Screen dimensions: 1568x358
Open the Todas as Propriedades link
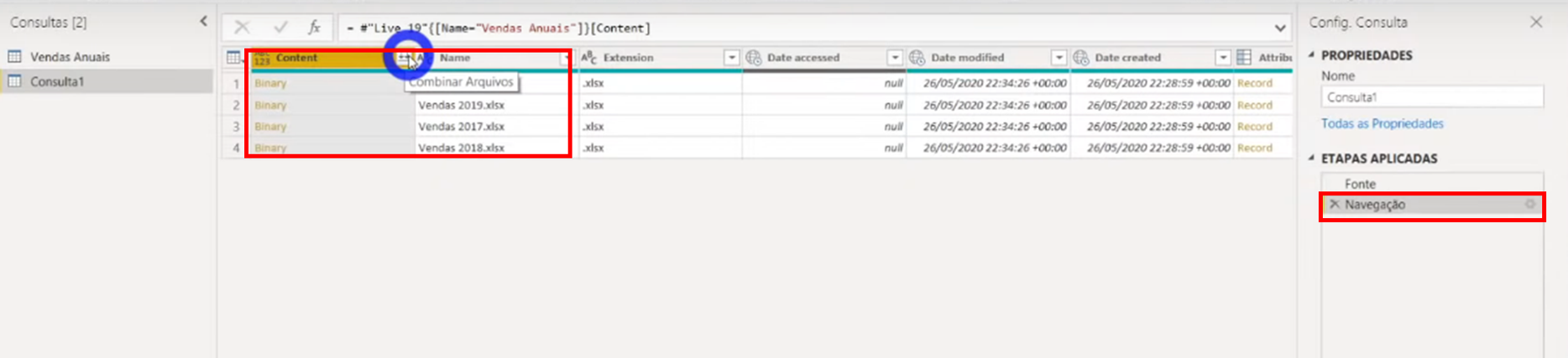[1382, 123]
